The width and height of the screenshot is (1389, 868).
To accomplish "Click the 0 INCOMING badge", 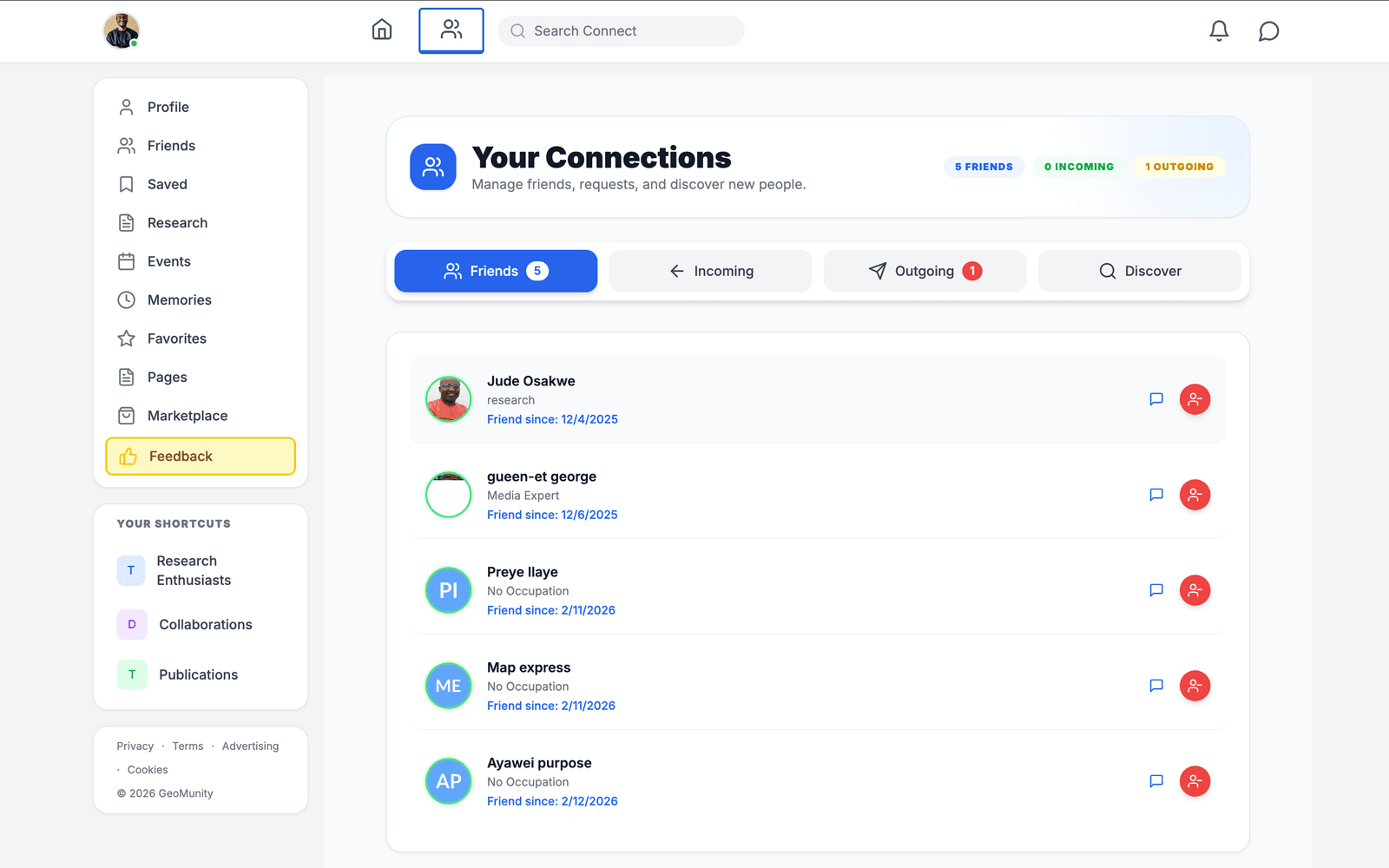I will click(x=1079, y=167).
